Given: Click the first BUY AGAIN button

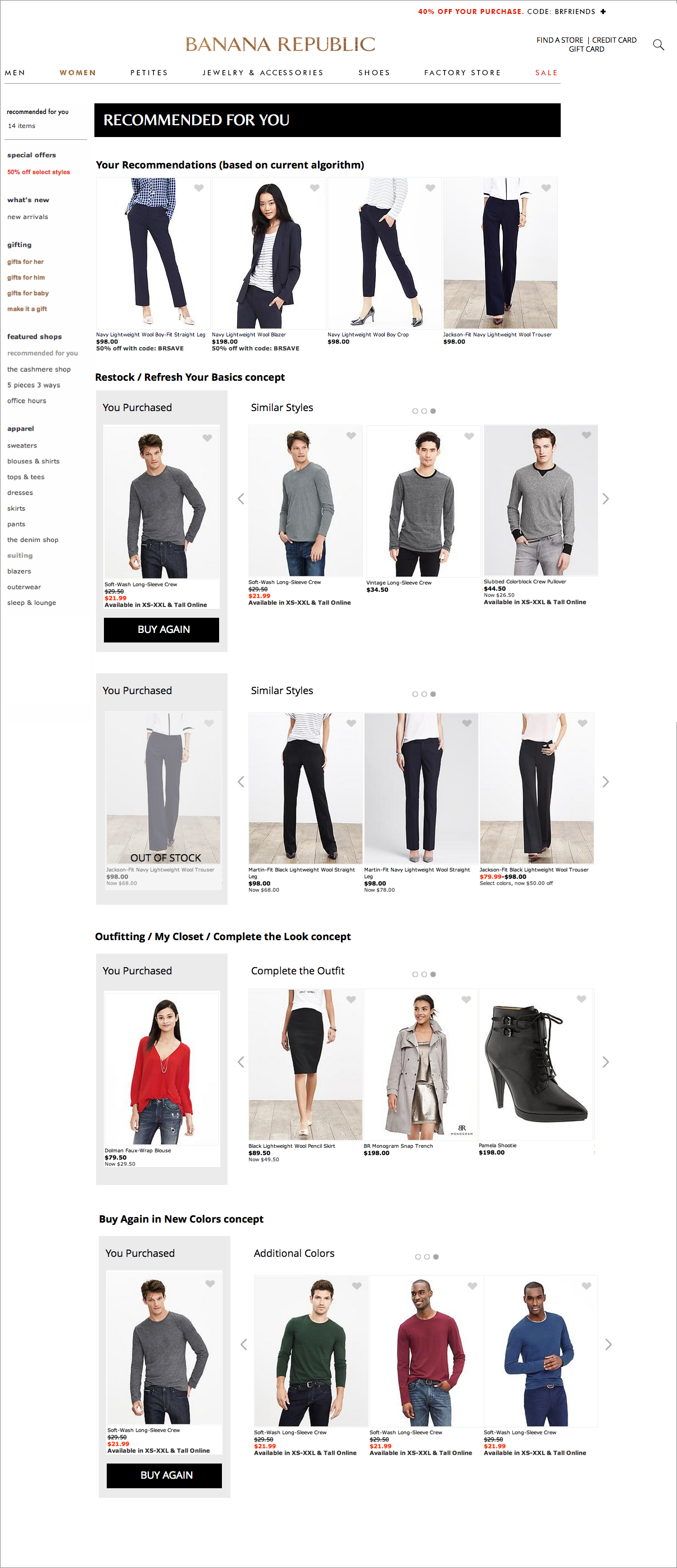Looking at the screenshot, I should click(161, 630).
